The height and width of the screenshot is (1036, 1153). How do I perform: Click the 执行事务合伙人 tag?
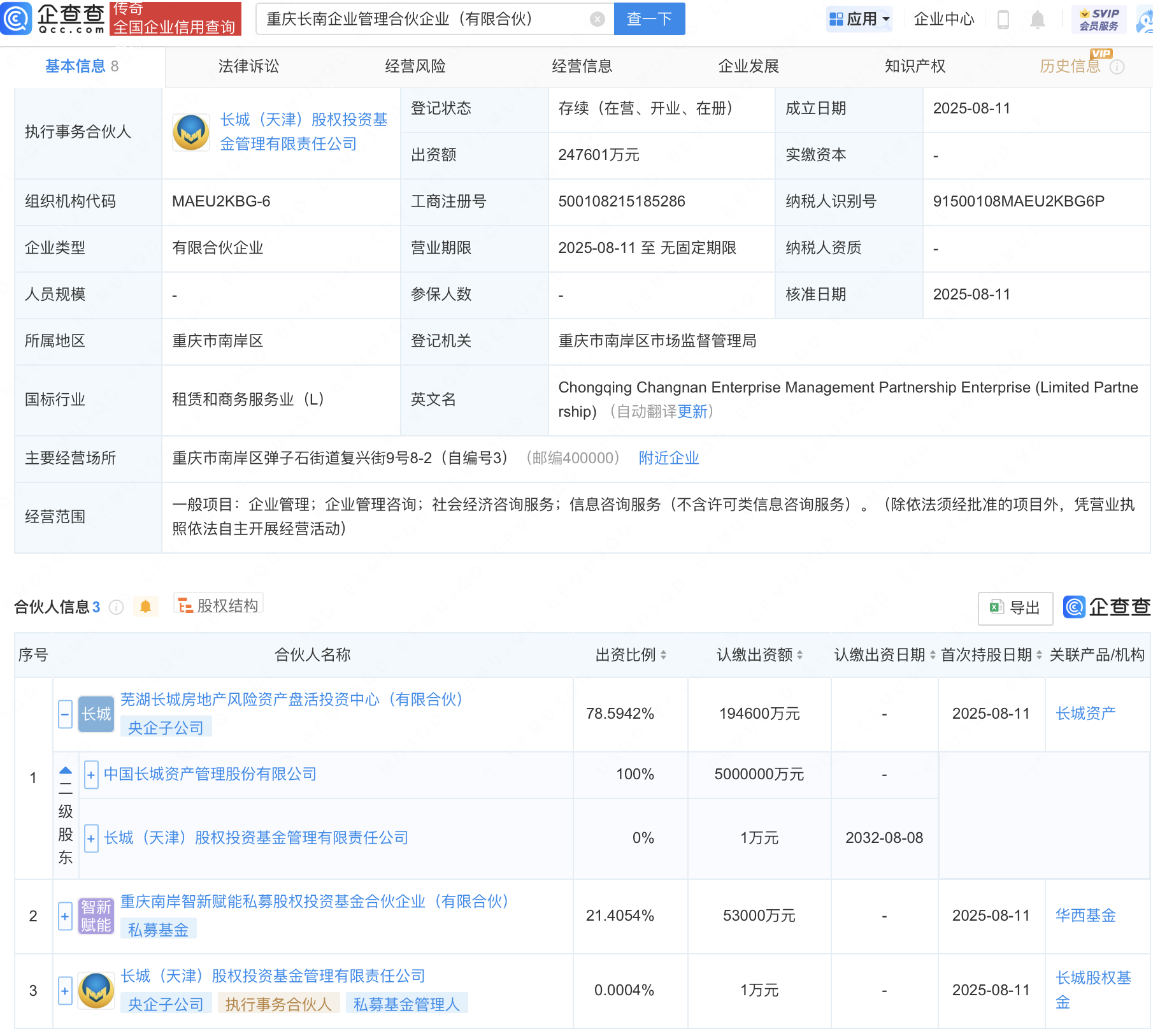[278, 1004]
